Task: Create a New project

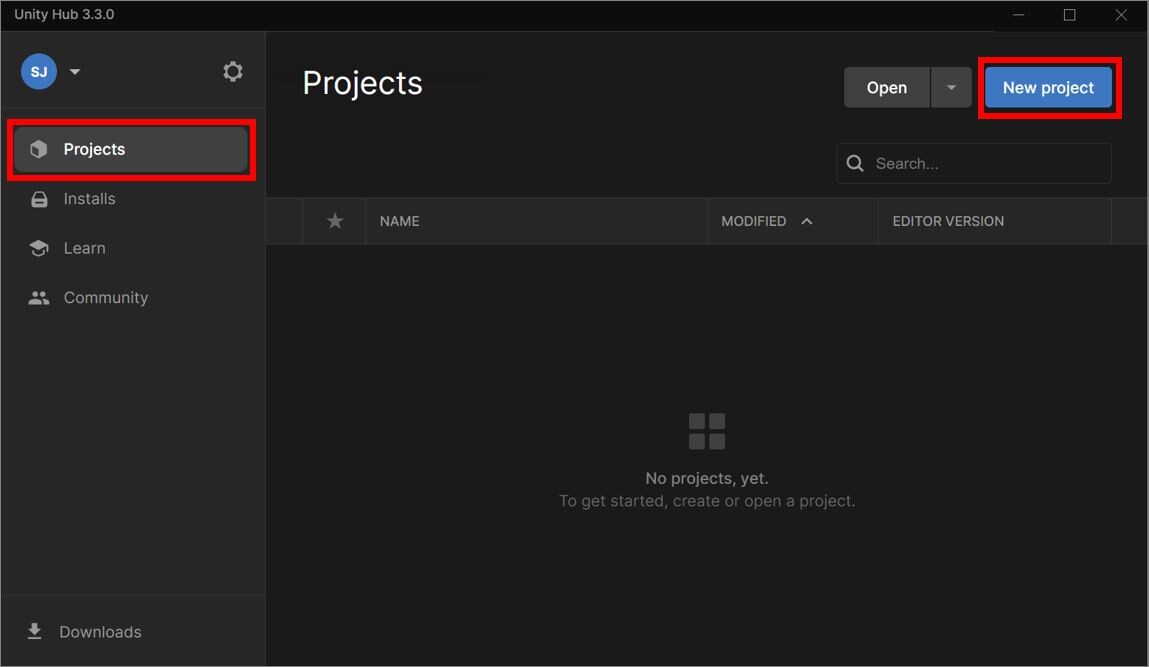Action: click(1048, 88)
